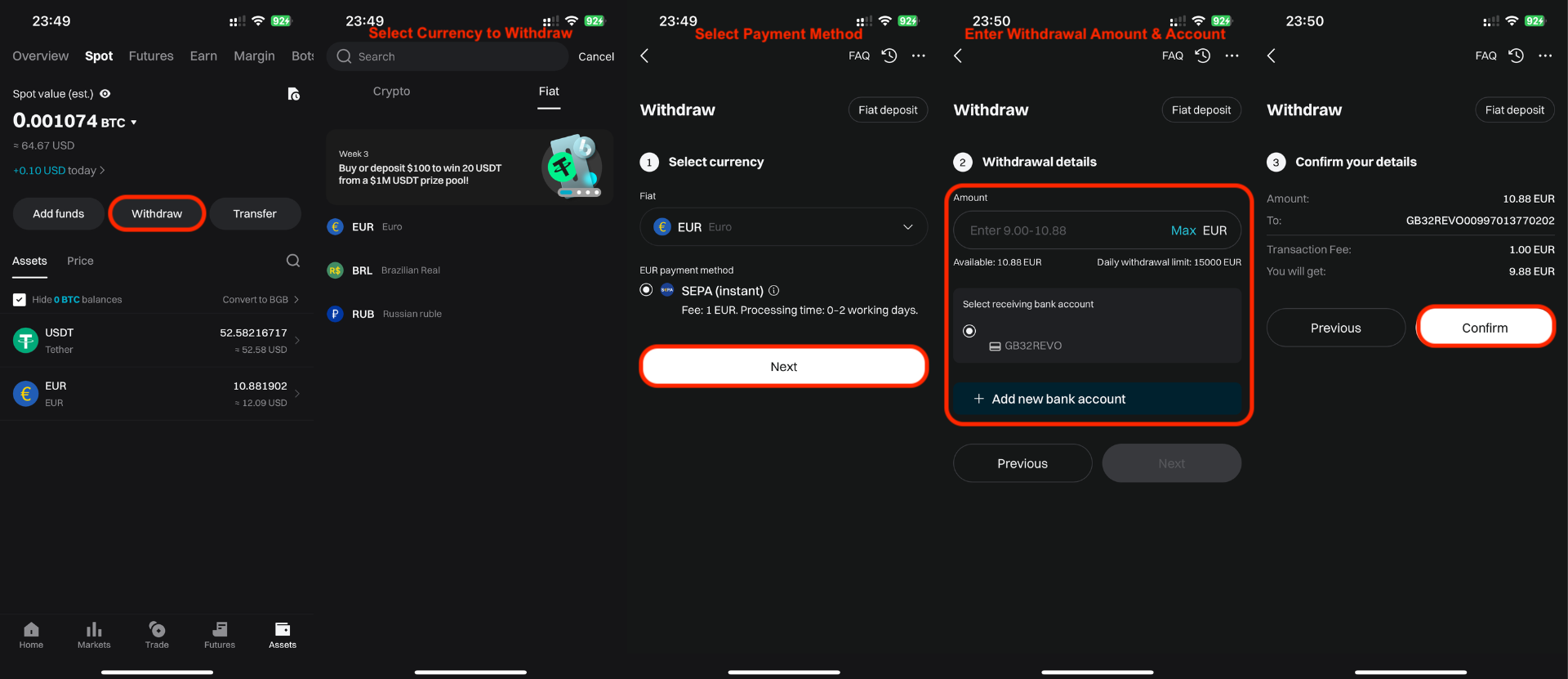Open the EUR asset row icon
The width and height of the screenshot is (1568, 679).
[26, 394]
